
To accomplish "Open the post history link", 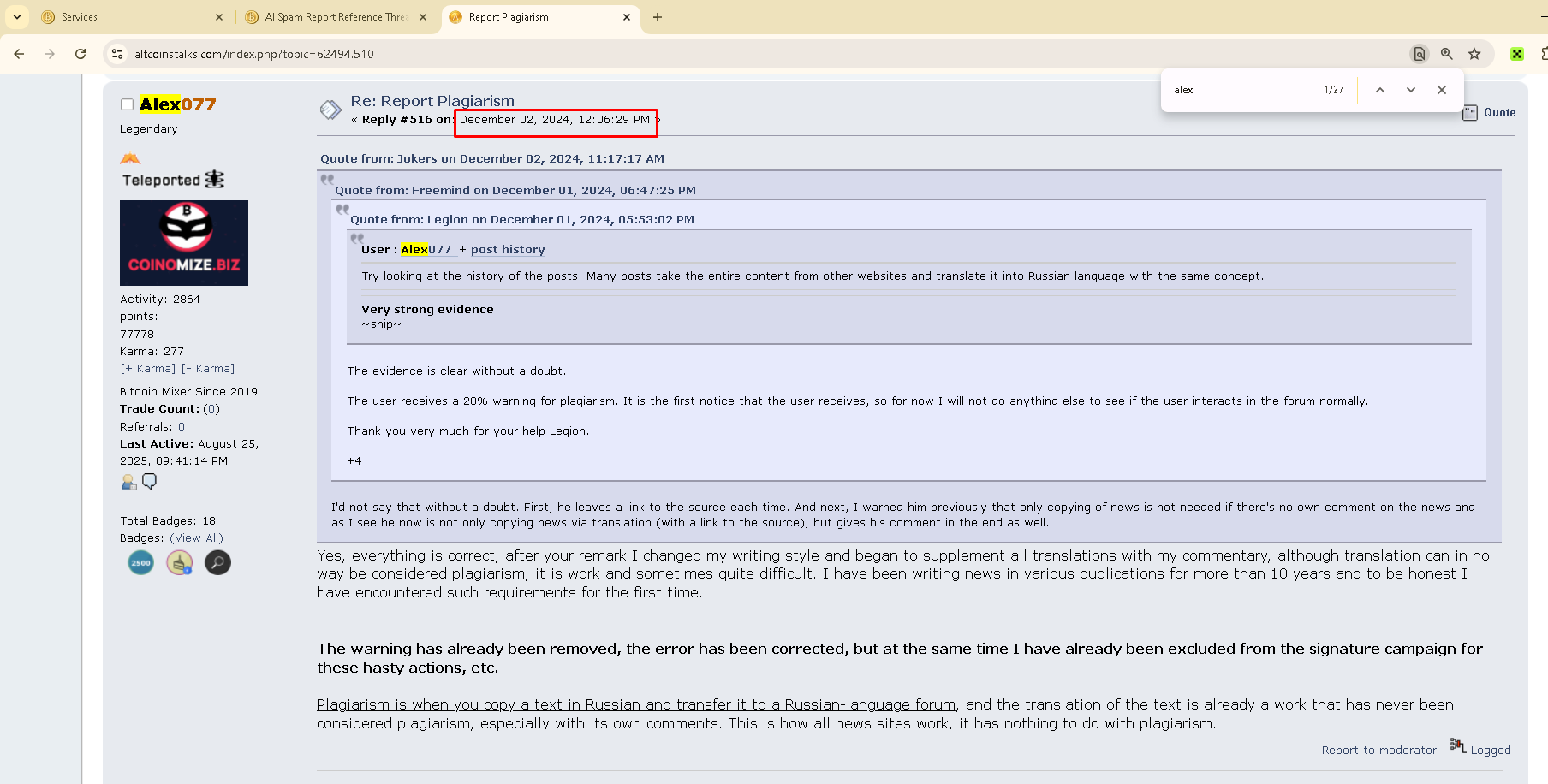I will (x=508, y=250).
